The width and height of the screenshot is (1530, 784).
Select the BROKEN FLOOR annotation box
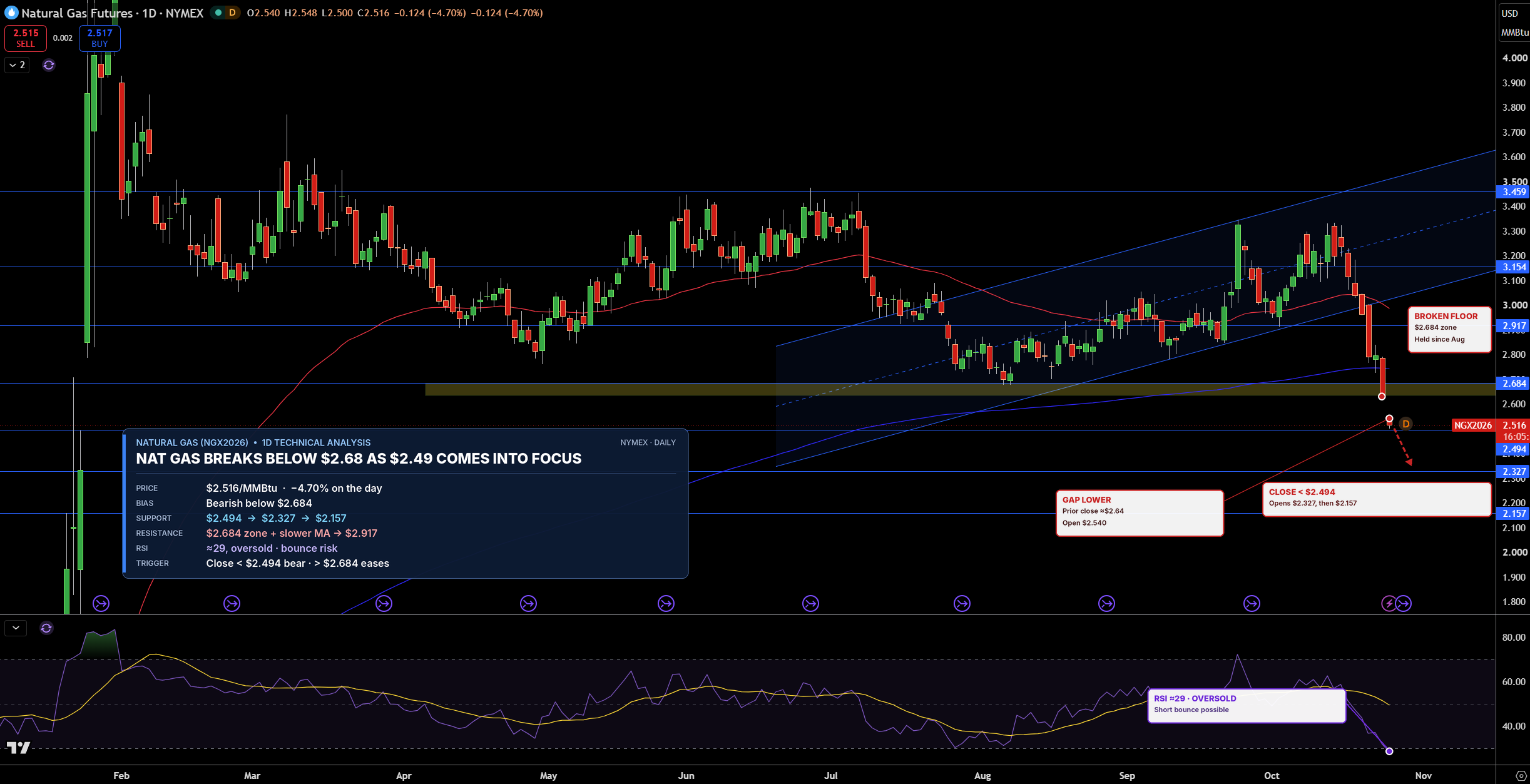(x=1449, y=329)
